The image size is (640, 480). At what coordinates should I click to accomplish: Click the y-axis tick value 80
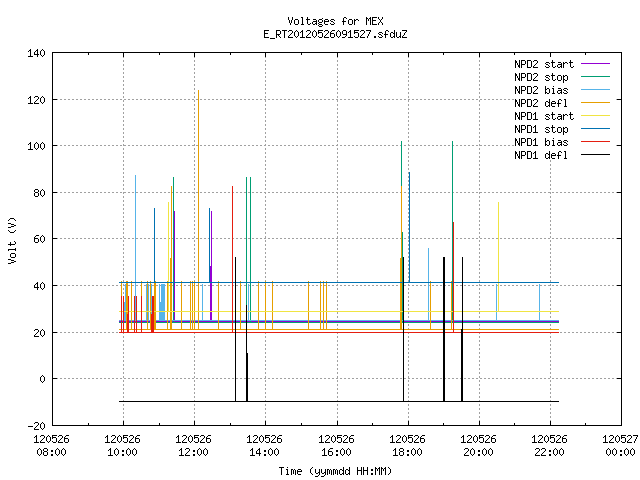(39, 193)
